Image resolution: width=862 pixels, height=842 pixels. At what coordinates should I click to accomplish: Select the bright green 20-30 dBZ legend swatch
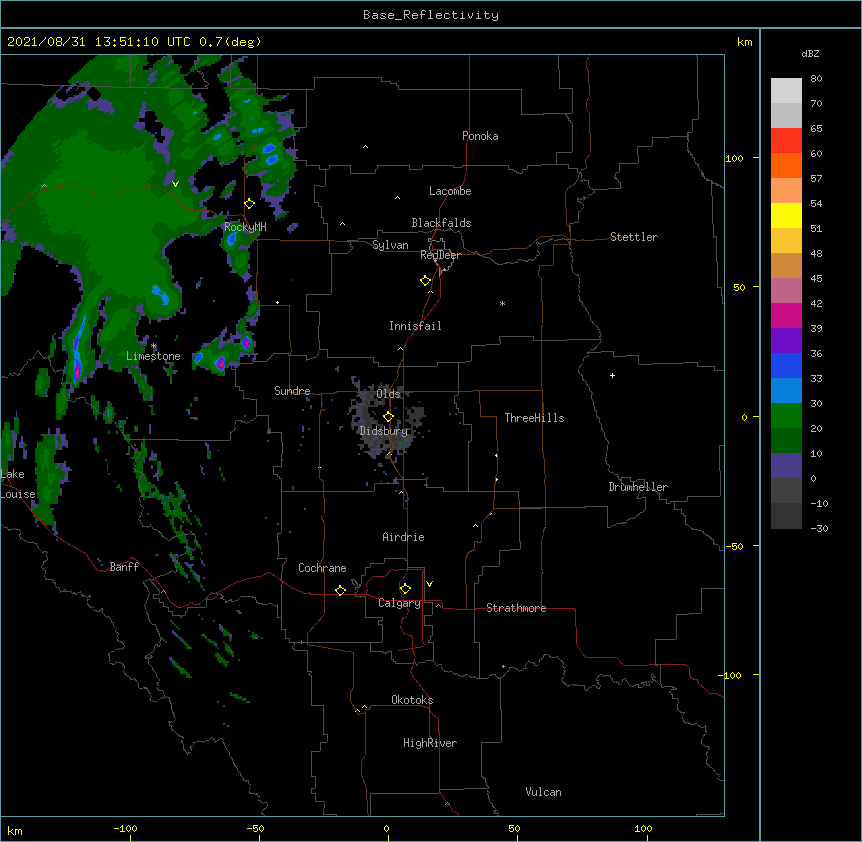click(x=786, y=416)
